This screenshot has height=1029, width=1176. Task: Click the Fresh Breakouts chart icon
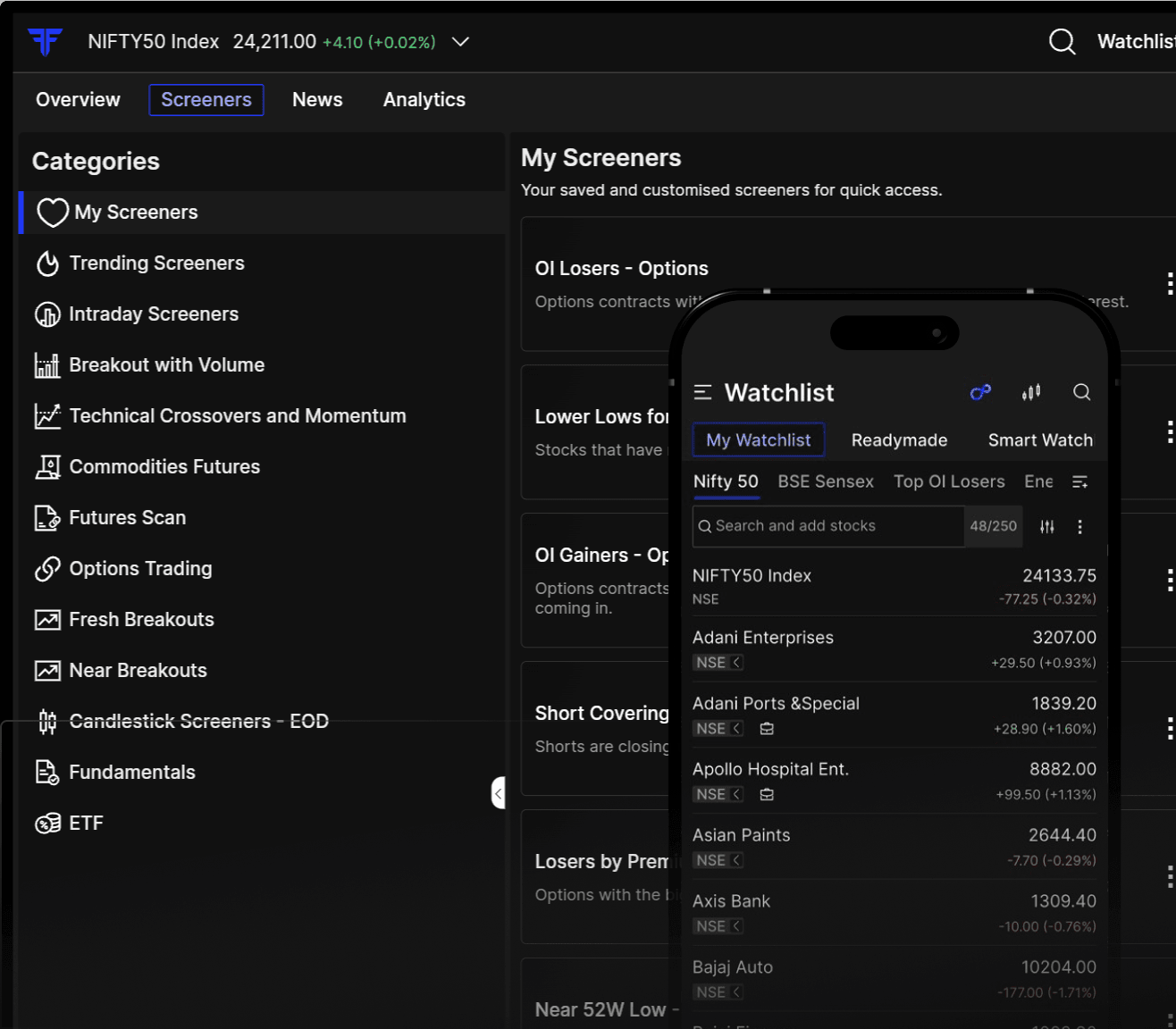(47, 620)
